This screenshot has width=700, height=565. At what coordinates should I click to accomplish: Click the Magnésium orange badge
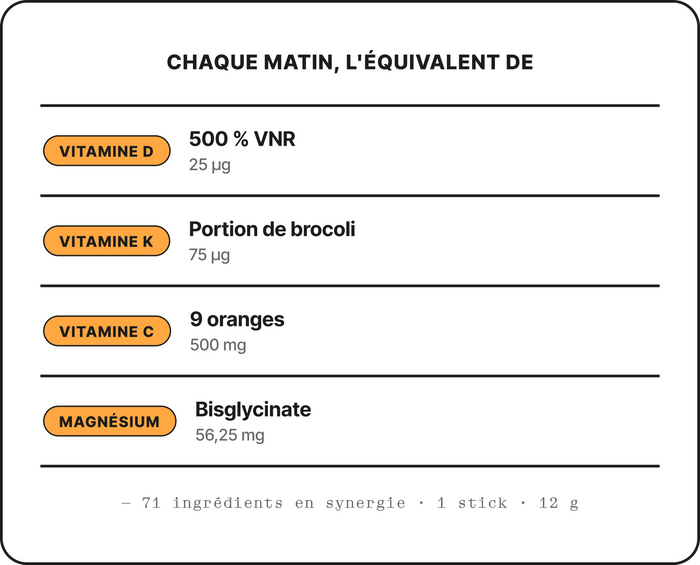click(x=109, y=421)
